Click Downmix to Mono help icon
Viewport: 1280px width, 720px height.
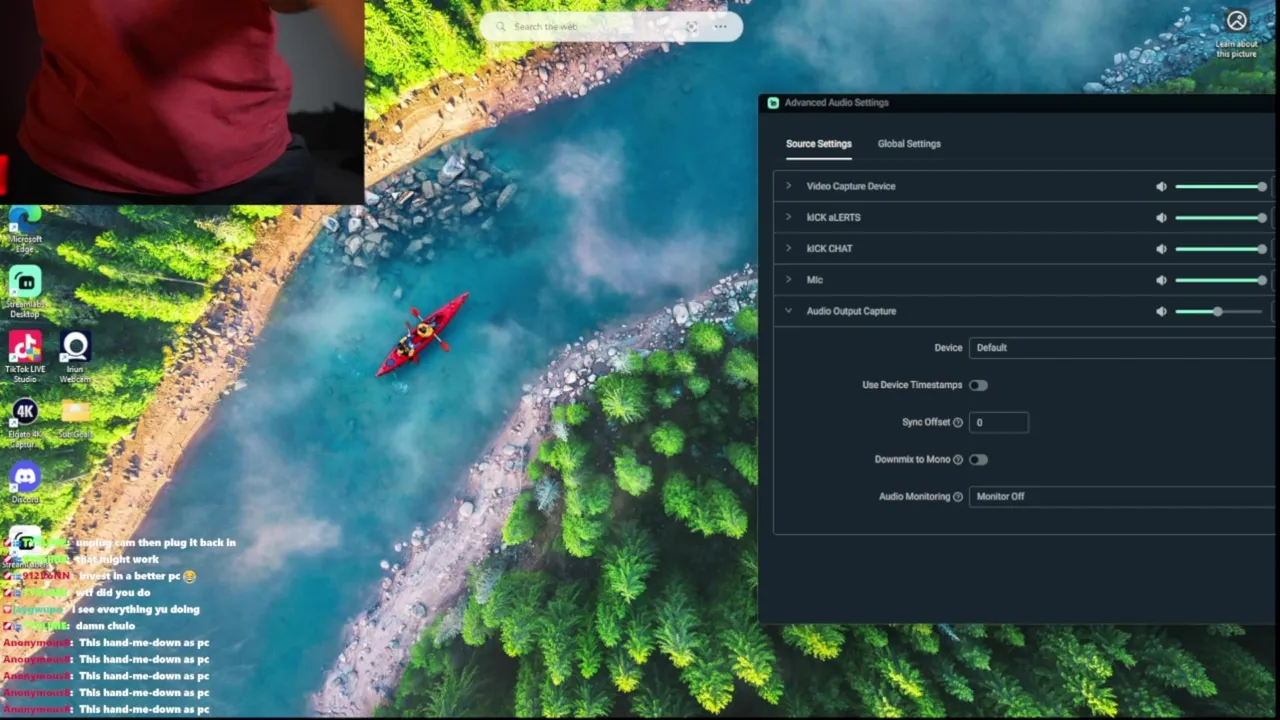coord(958,460)
